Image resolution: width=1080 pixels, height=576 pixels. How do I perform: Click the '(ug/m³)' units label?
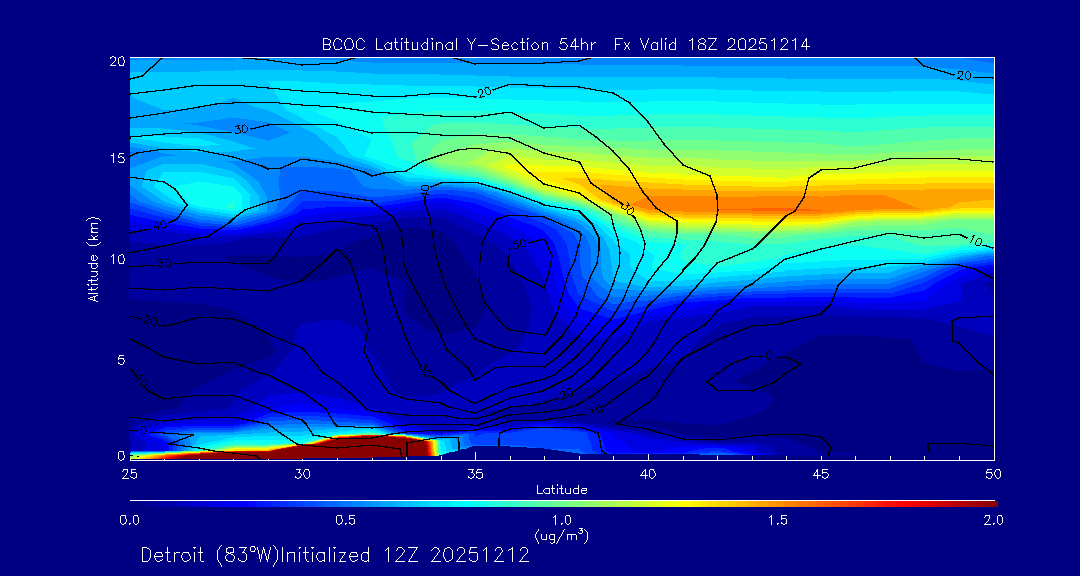coord(561,536)
